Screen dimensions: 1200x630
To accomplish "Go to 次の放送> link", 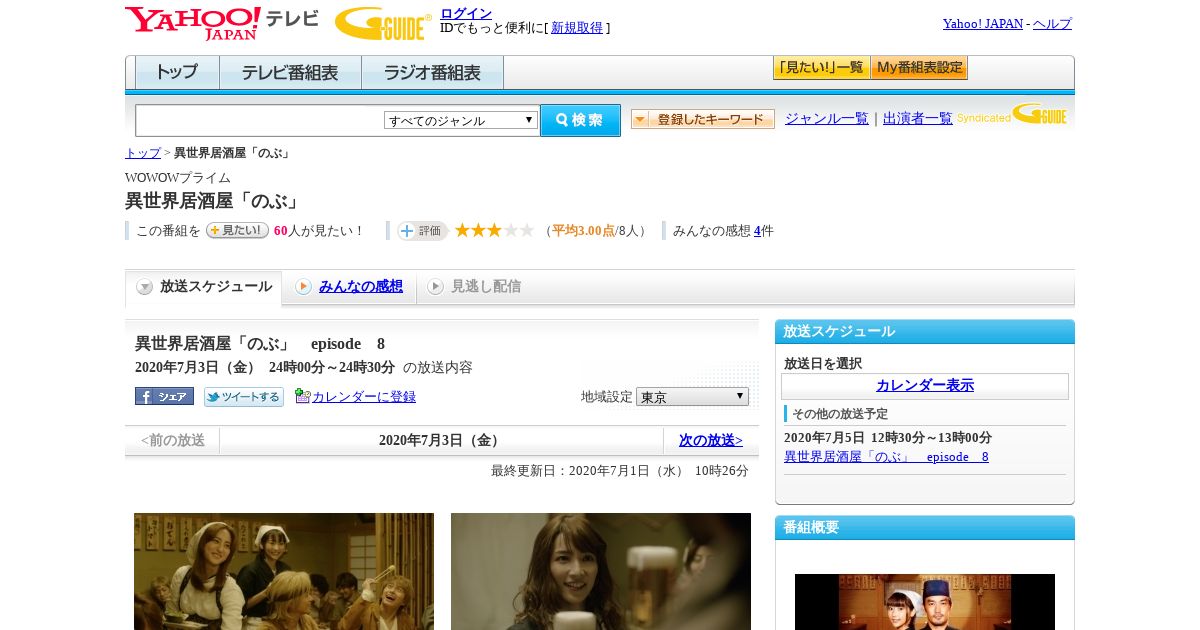I will (711, 440).
